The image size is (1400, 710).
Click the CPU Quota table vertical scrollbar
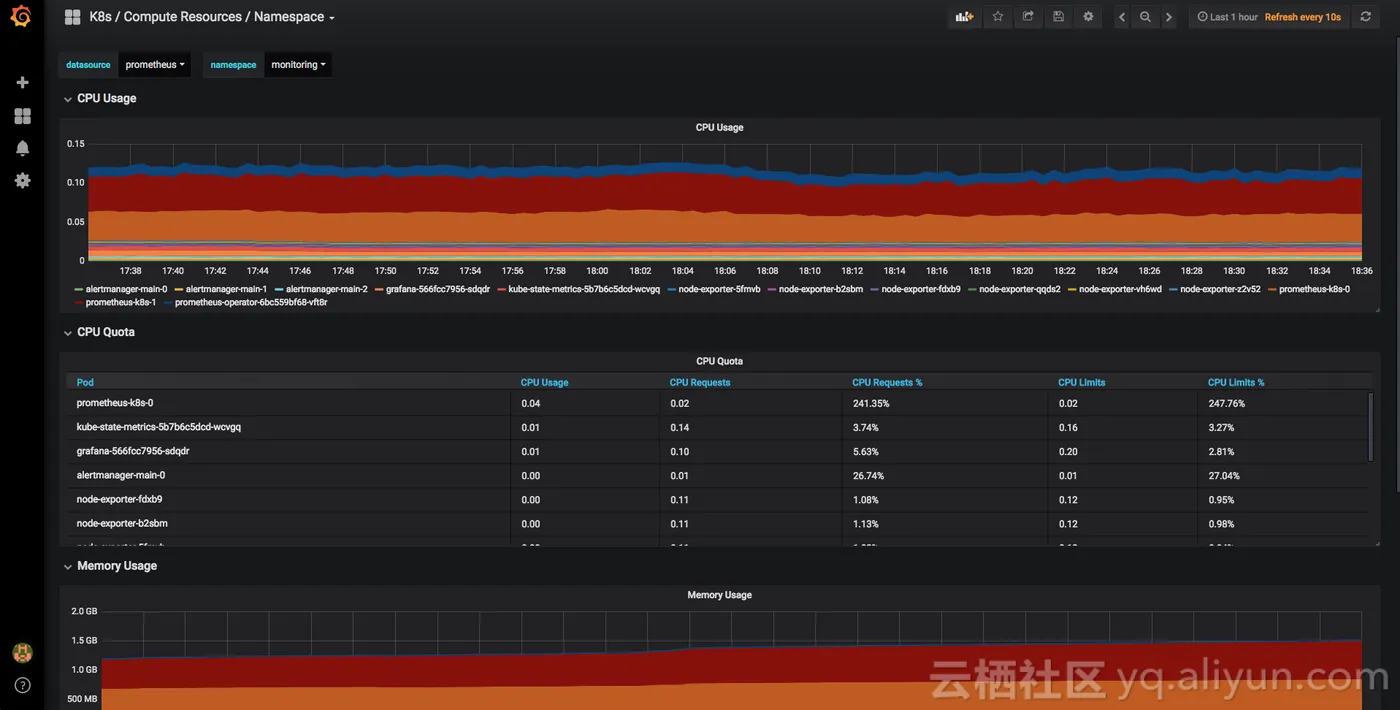click(x=1370, y=427)
